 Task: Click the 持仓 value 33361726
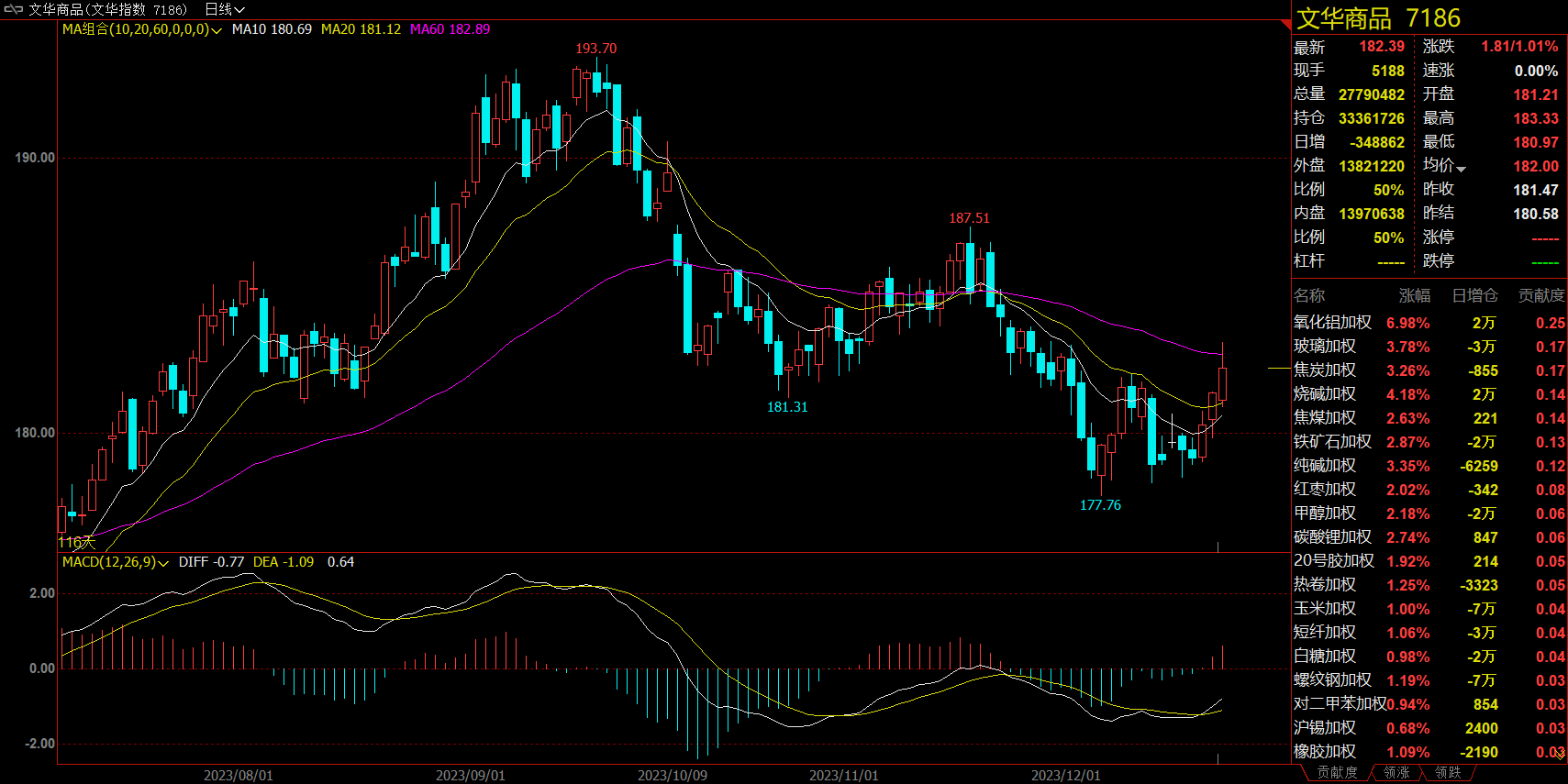[1372, 118]
